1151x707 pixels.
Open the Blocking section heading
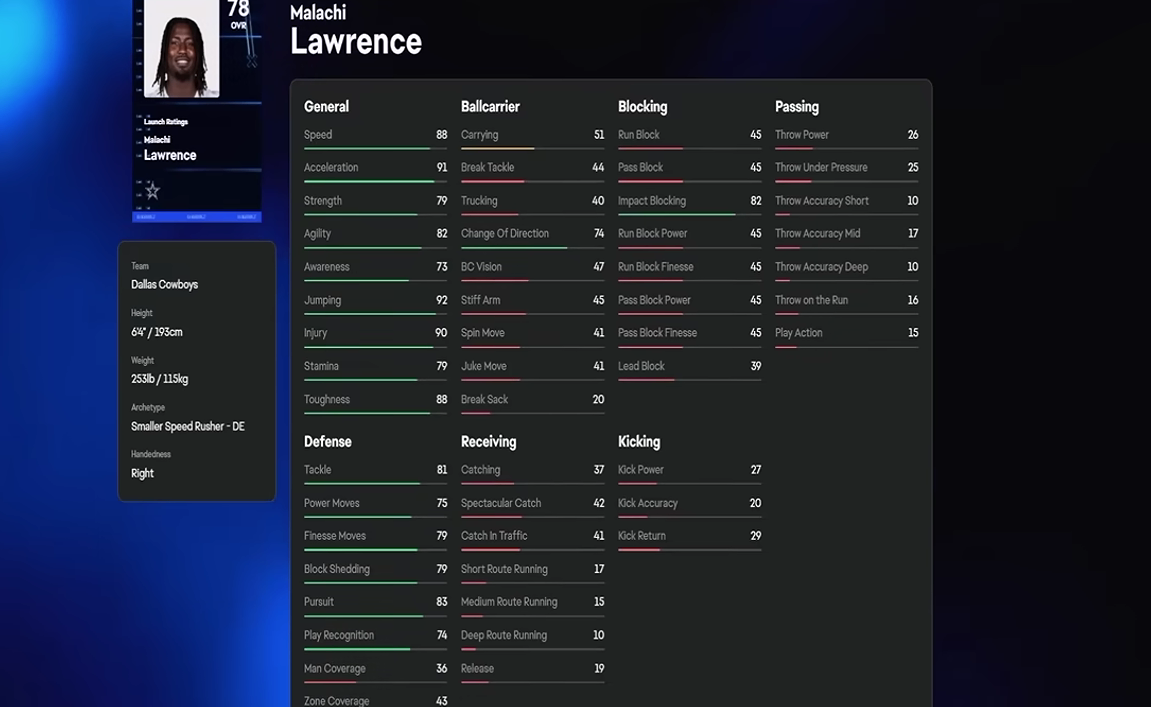tap(642, 106)
